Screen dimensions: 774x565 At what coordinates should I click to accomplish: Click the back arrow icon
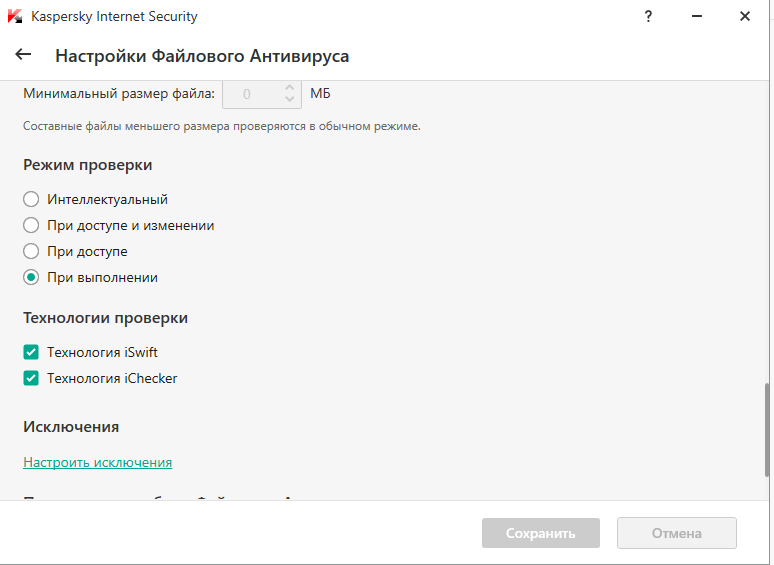pyautogui.click(x=23, y=55)
